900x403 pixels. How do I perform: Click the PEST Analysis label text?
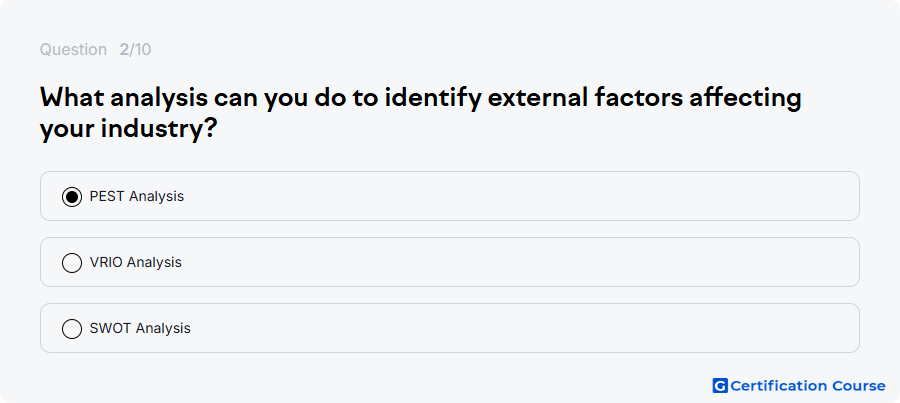click(x=137, y=196)
